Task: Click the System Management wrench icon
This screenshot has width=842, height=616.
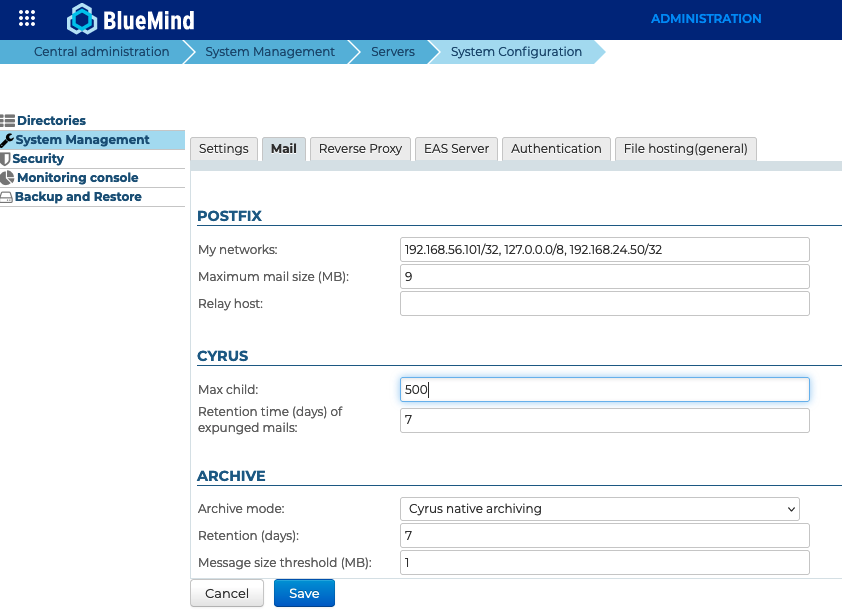Action: [7, 140]
